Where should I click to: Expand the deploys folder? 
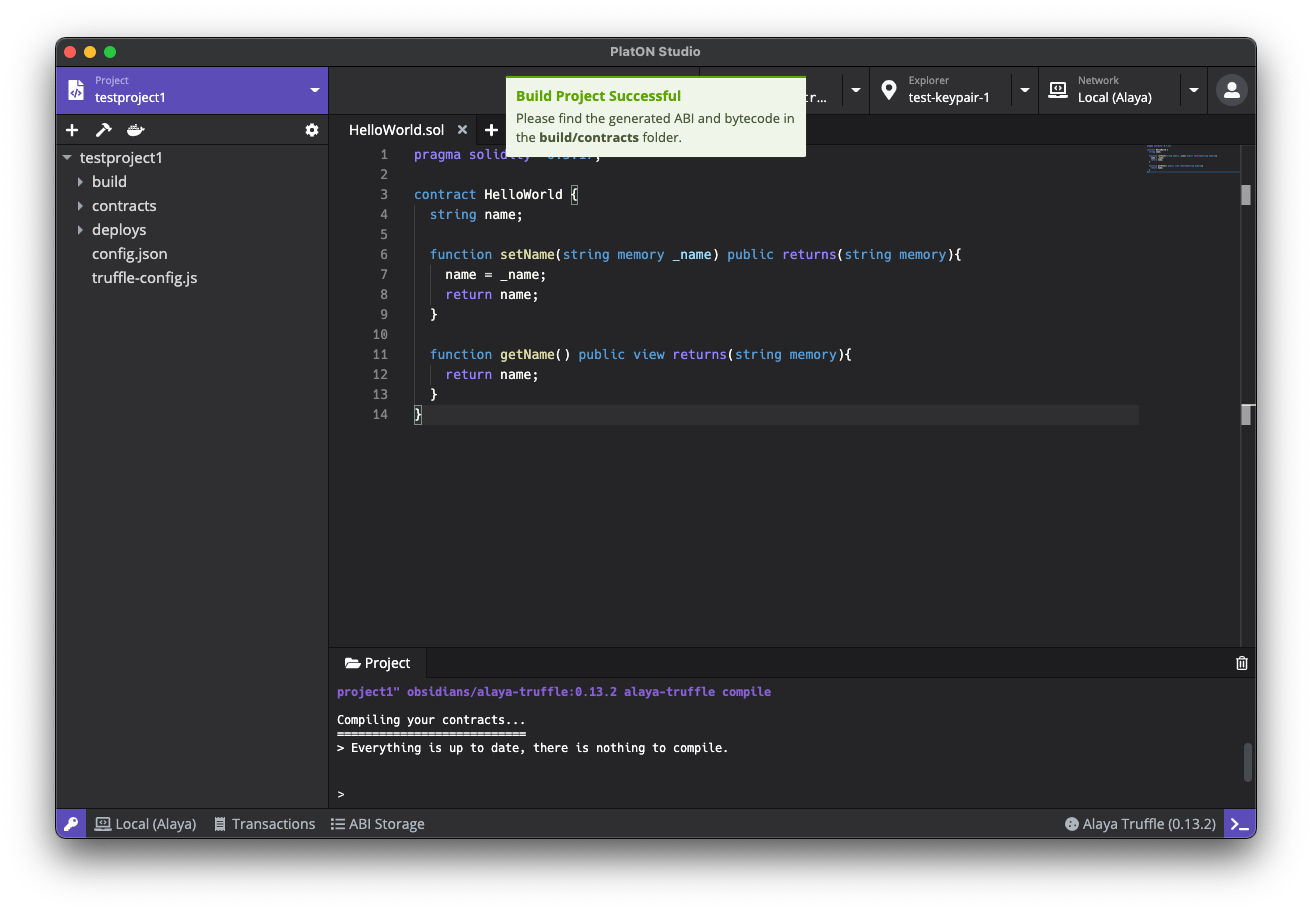pyautogui.click(x=81, y=230)
